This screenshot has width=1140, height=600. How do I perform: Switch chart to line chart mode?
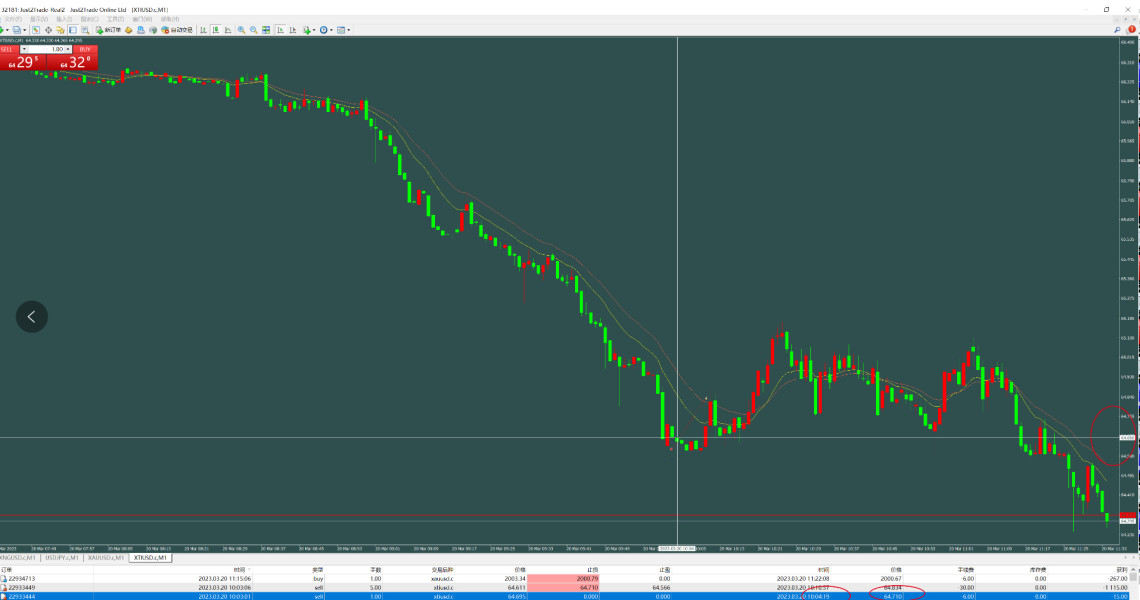point(228,30)
